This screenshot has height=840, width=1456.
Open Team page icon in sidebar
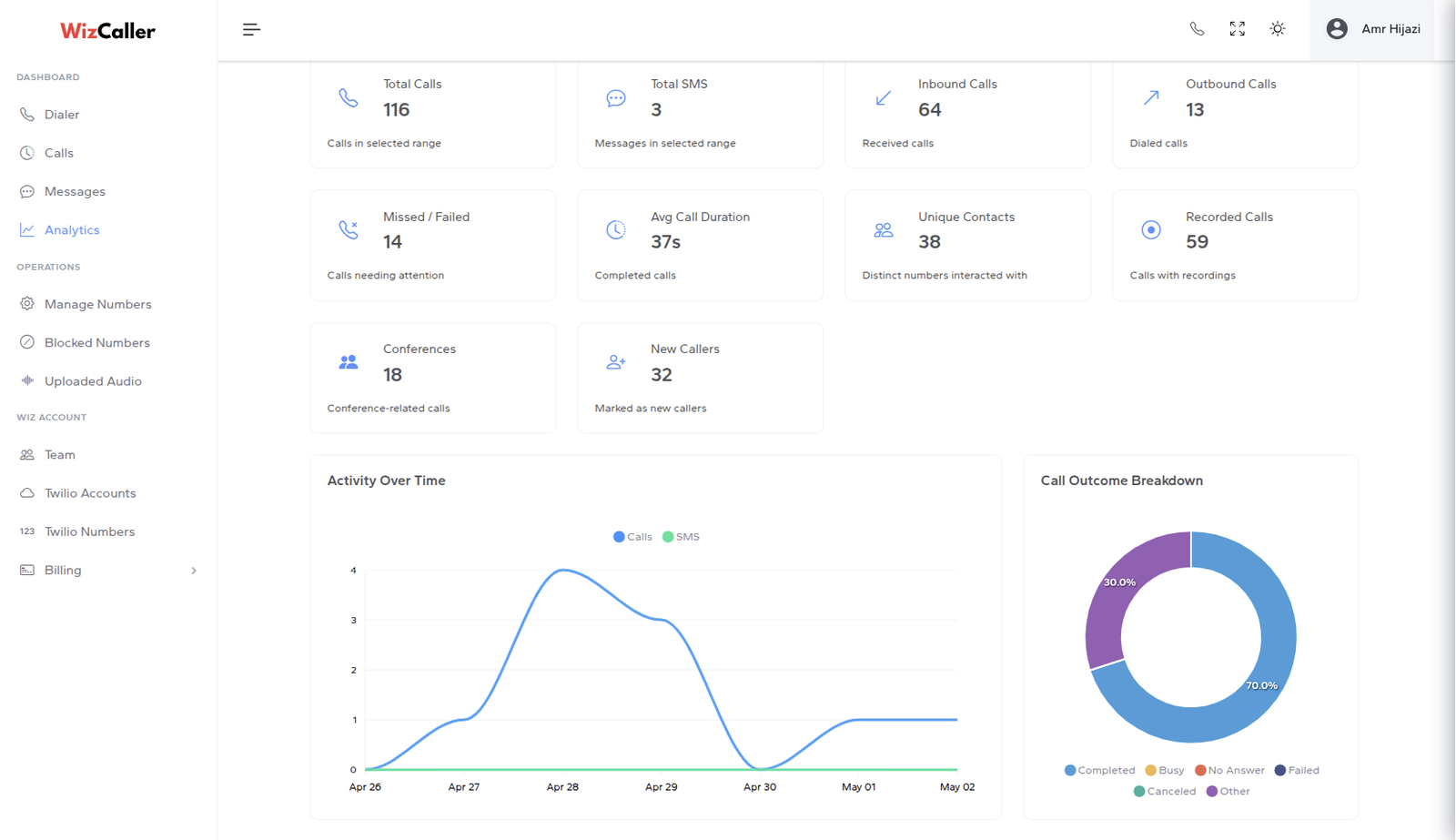[27, 454]
